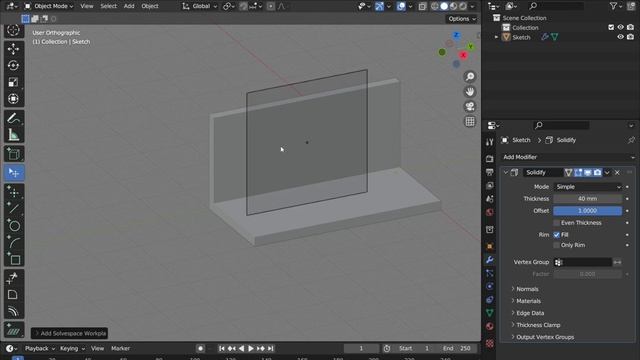640x360 pixels.
Task: Select the Rotate tool
Action: [13, 65]
